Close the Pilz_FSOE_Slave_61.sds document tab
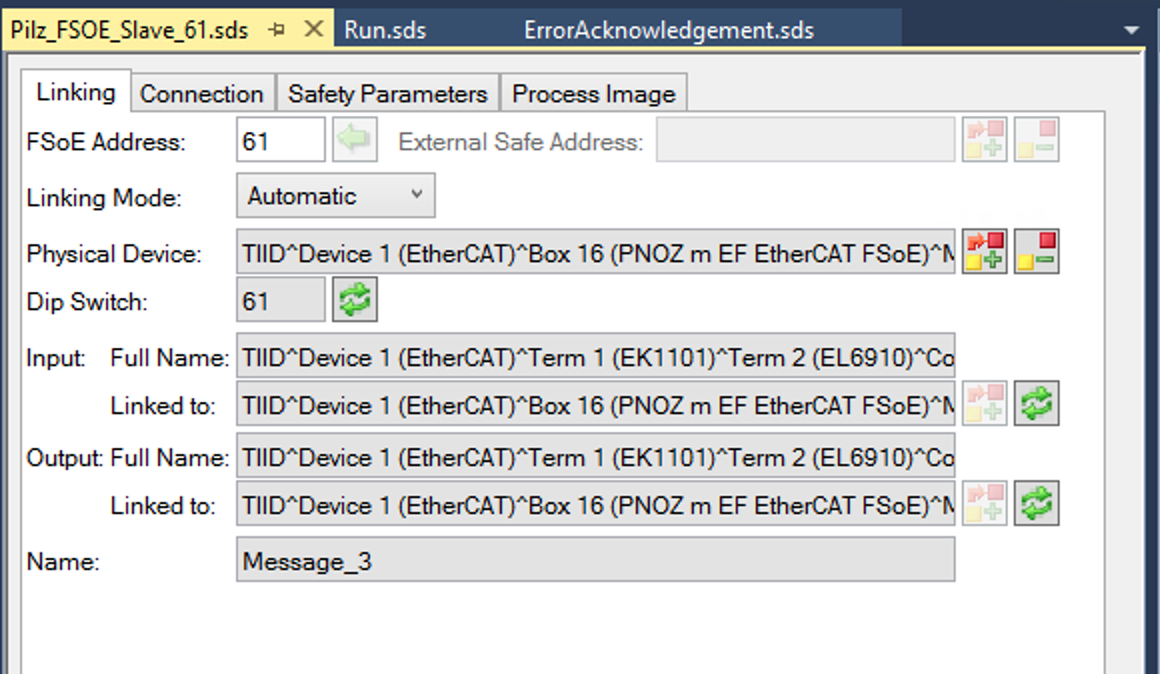1160x674 pixels. pyautogui.click(x=314, y=30)
